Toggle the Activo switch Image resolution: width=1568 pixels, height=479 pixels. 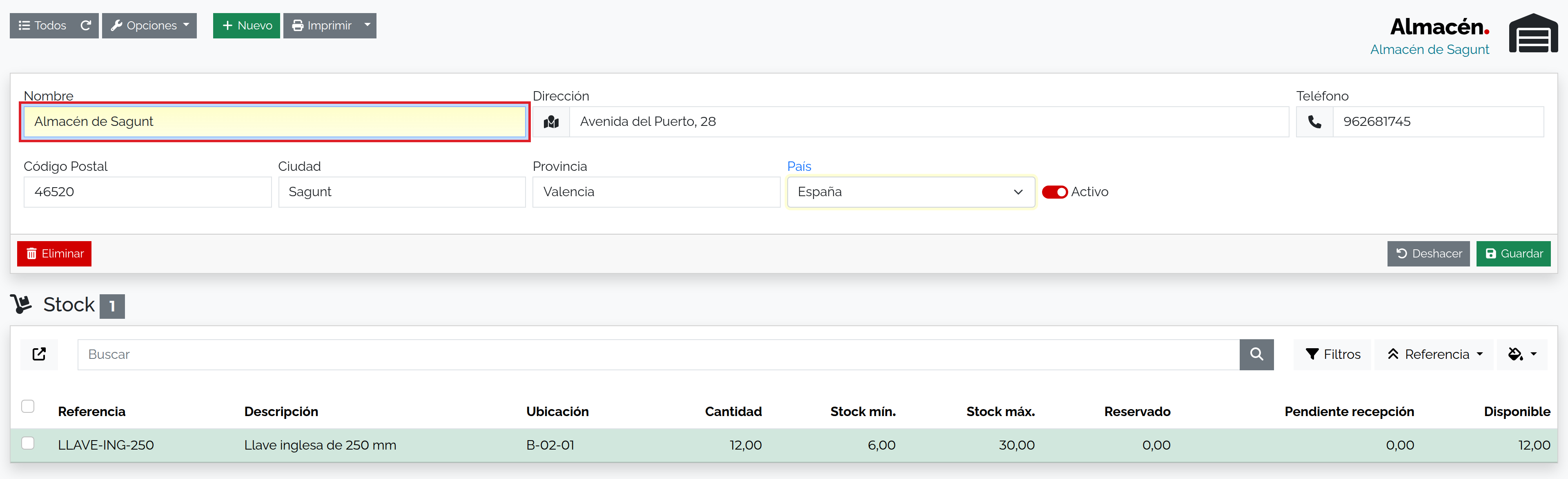click(1055, 192)
